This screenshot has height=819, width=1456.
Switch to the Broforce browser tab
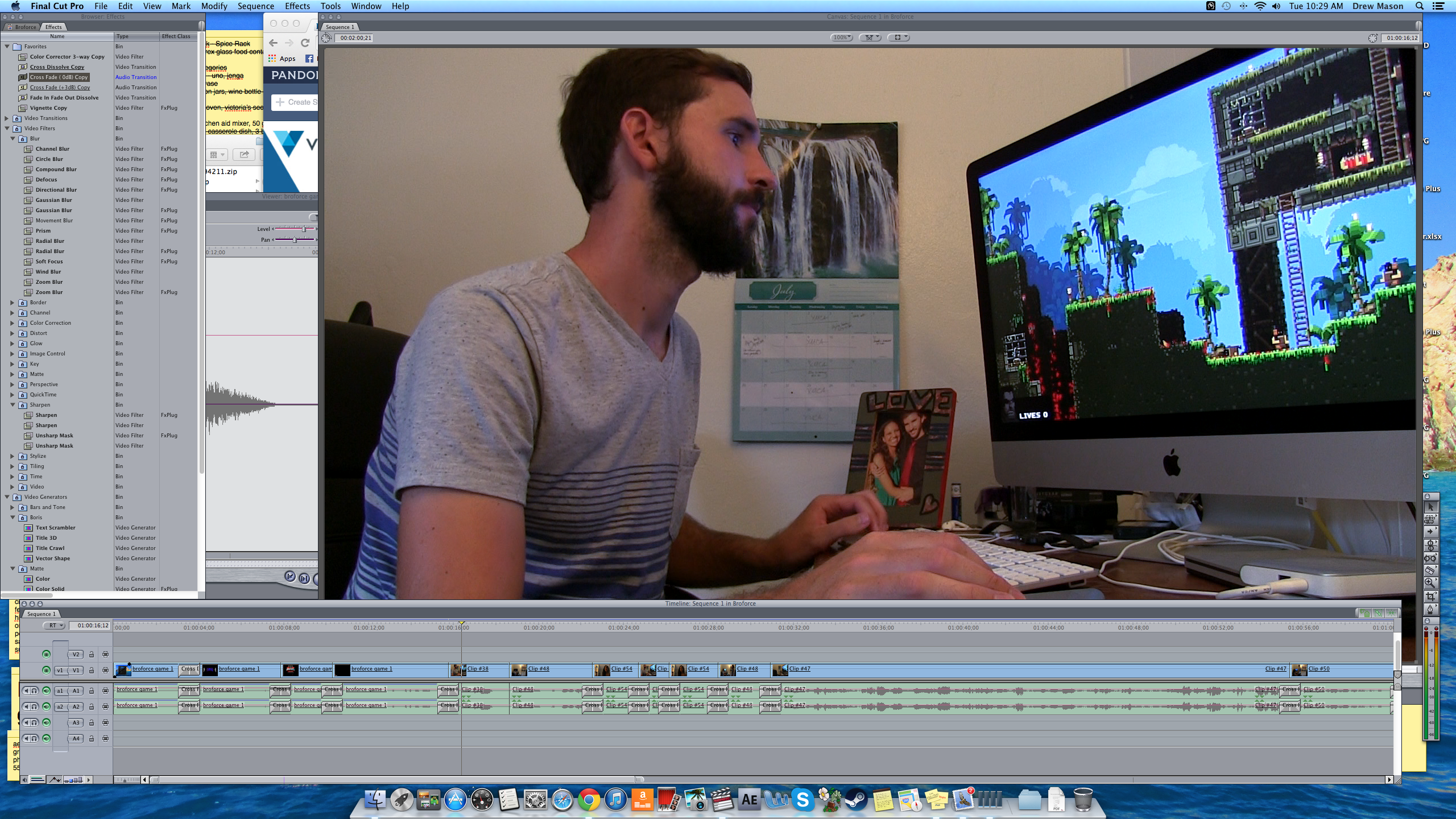(x=24, y=27)
